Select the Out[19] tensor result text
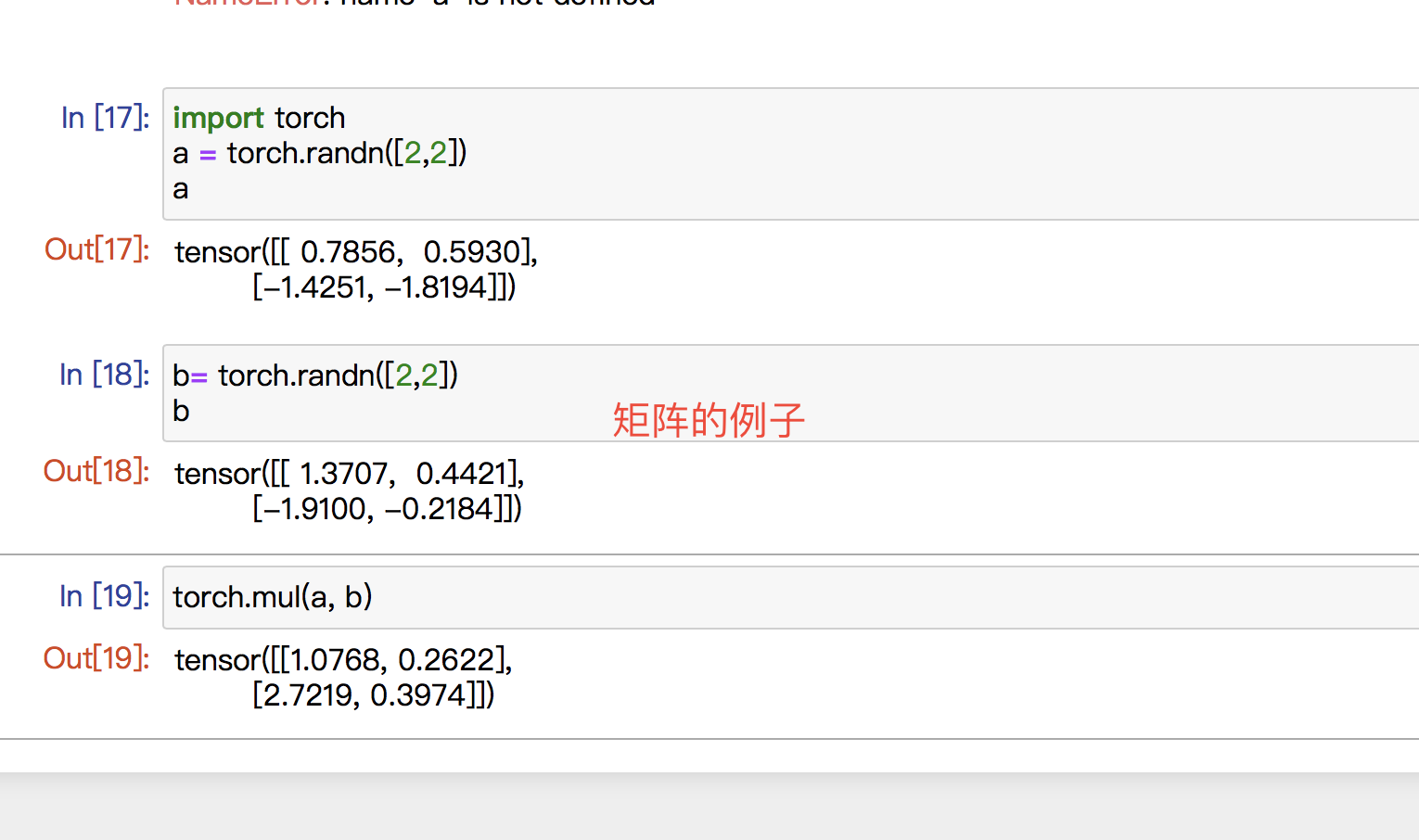Viewport: 1419px width, 840px height. click(x=344, y=677)
